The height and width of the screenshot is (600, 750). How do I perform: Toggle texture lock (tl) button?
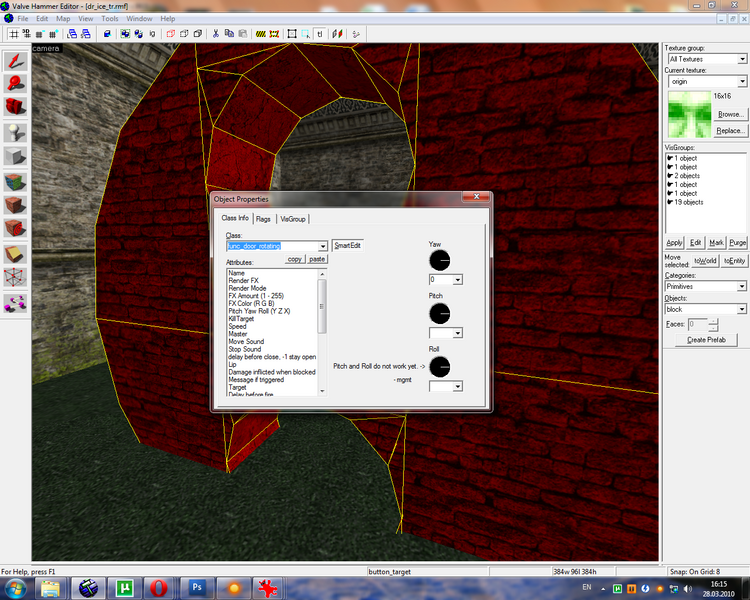coord(320,34)
